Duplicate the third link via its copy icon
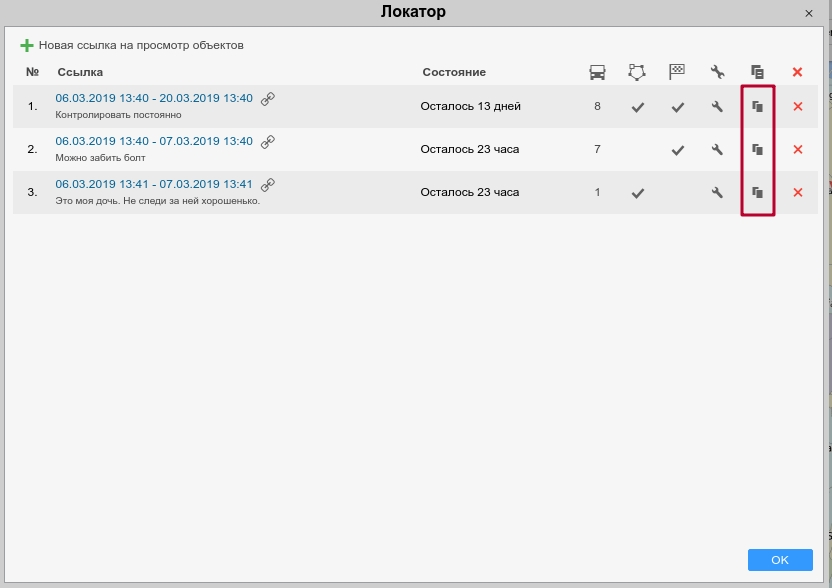The image size is (832, 588). (x=757, y=192)
